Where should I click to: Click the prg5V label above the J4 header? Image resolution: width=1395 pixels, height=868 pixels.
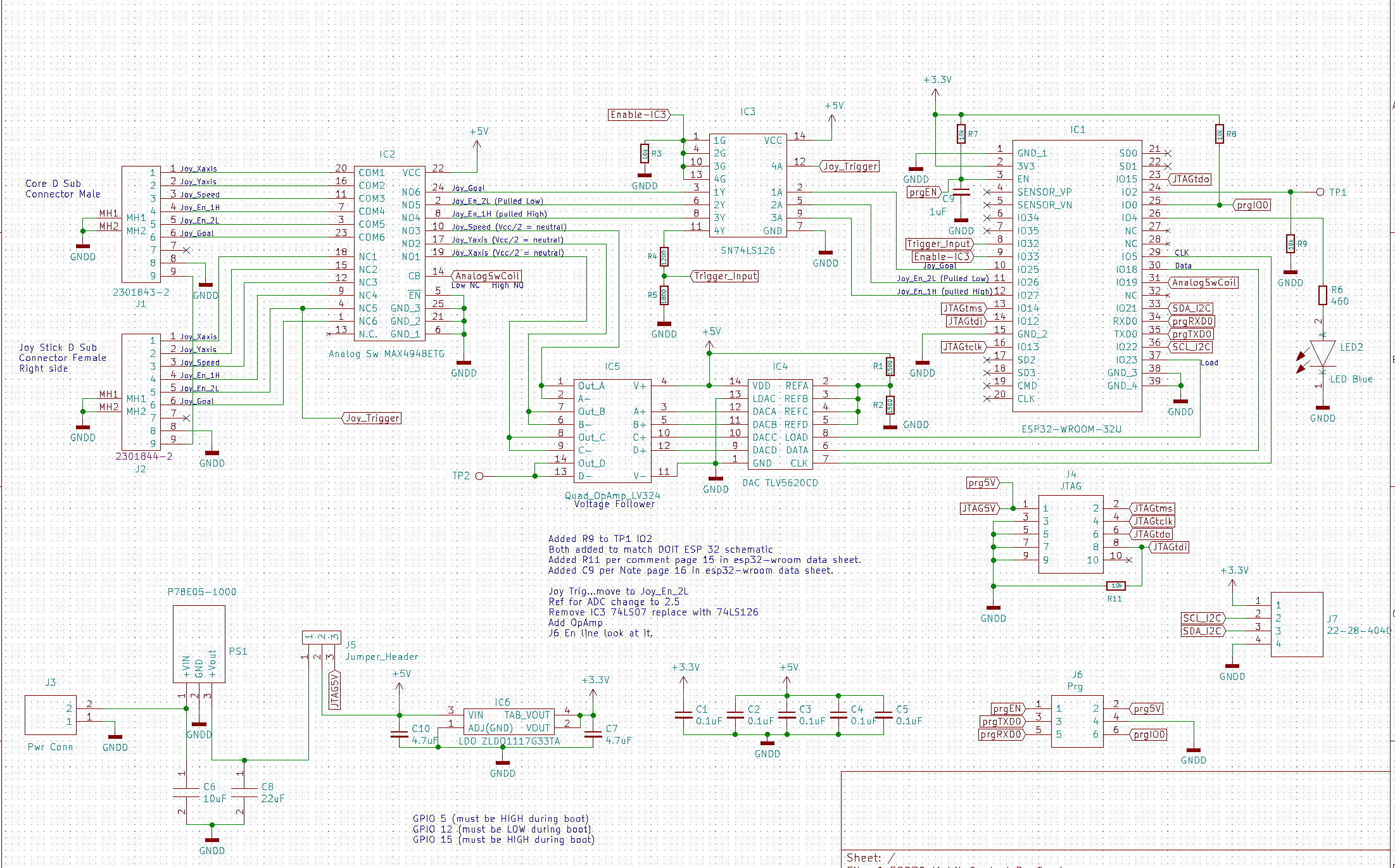pos(983,483)
